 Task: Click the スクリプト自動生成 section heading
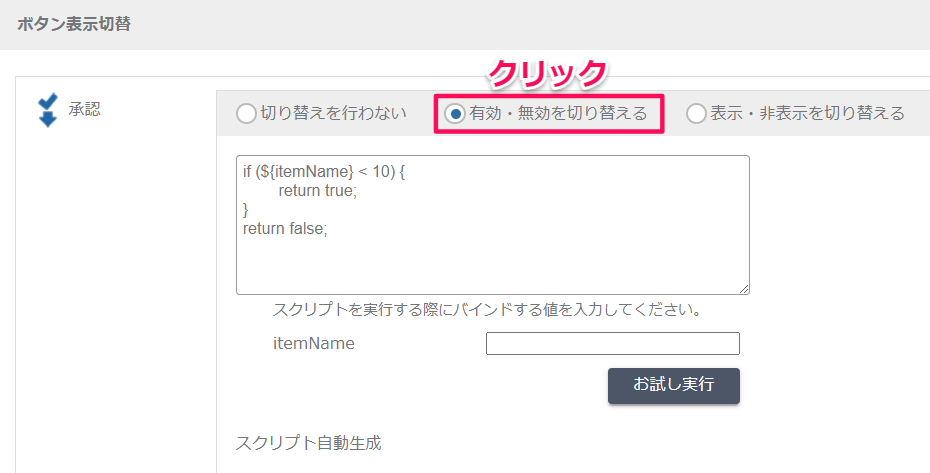pyautogui.click(x=308, y=443)
